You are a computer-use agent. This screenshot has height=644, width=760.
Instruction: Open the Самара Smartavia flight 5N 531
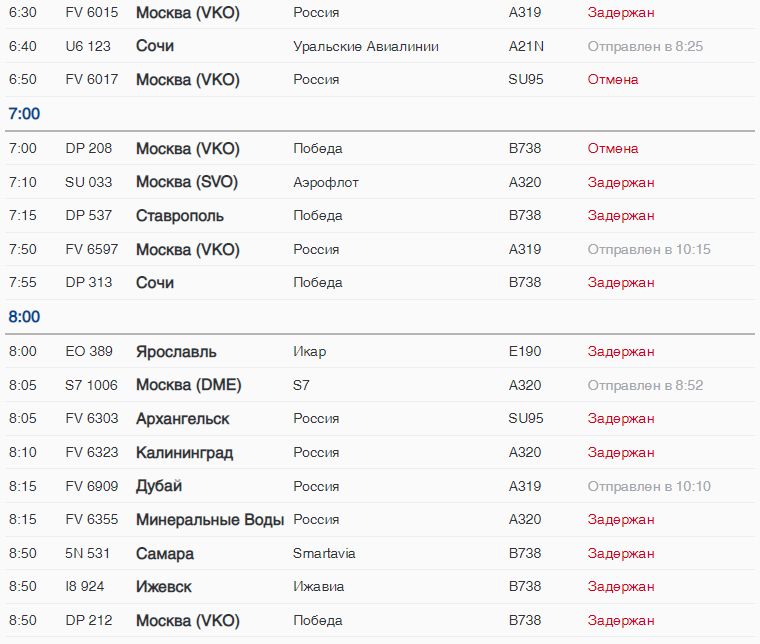[x=380, y=553]
